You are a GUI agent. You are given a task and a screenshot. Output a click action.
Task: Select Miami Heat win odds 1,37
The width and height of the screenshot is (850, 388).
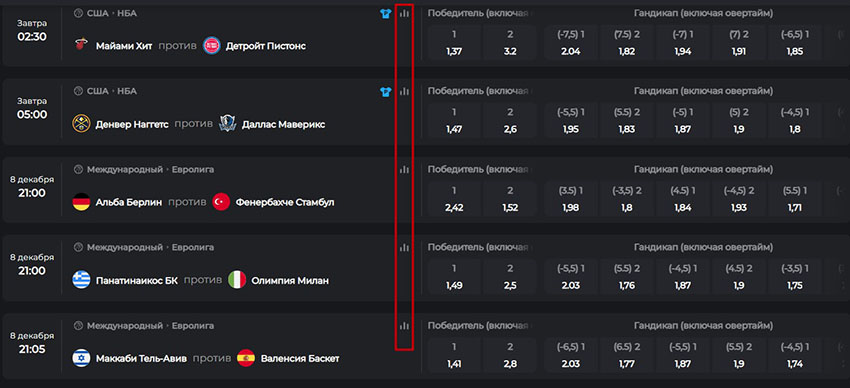click(x=454, y=44)
